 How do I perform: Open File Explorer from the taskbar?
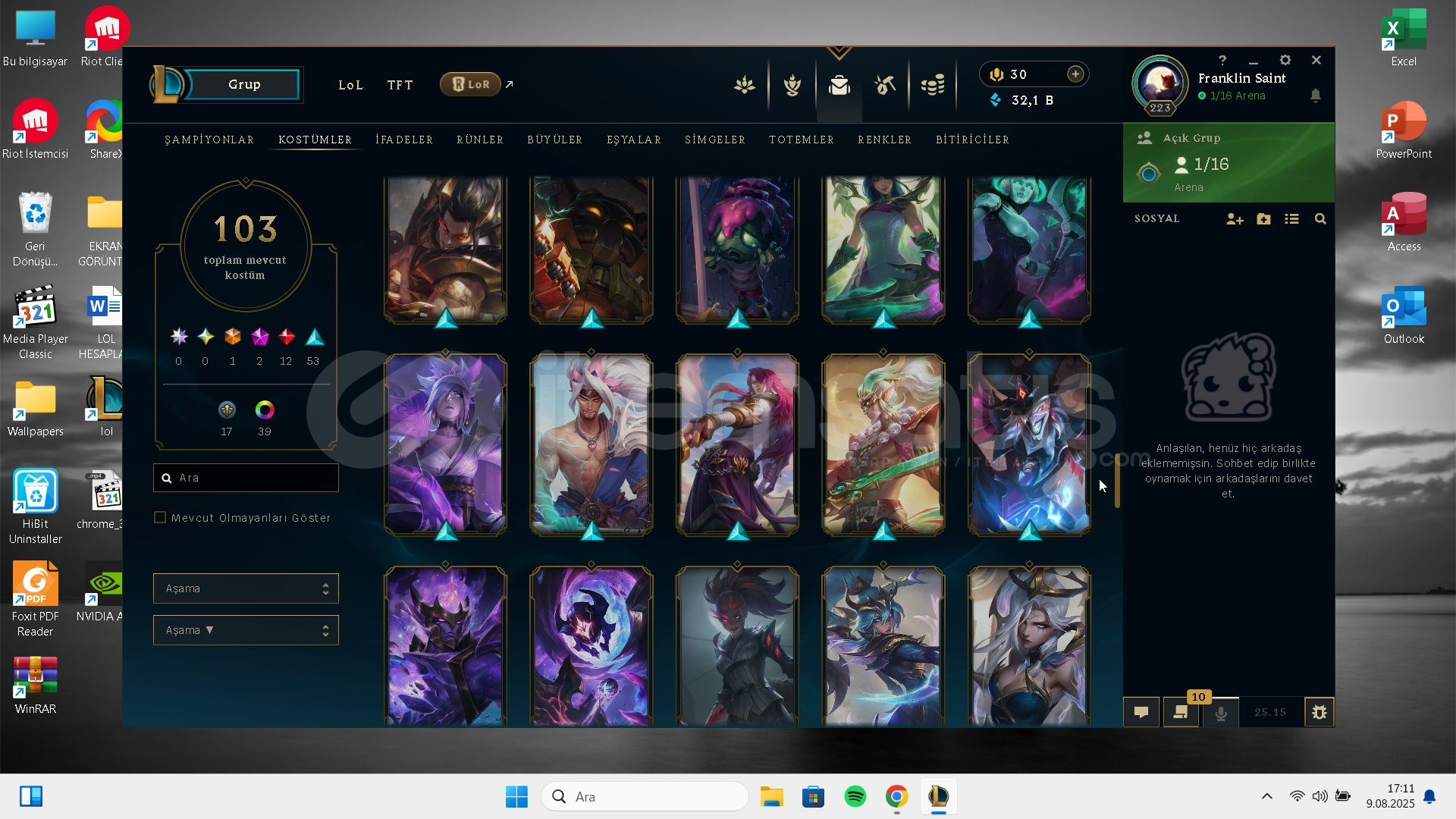(772, 796)
